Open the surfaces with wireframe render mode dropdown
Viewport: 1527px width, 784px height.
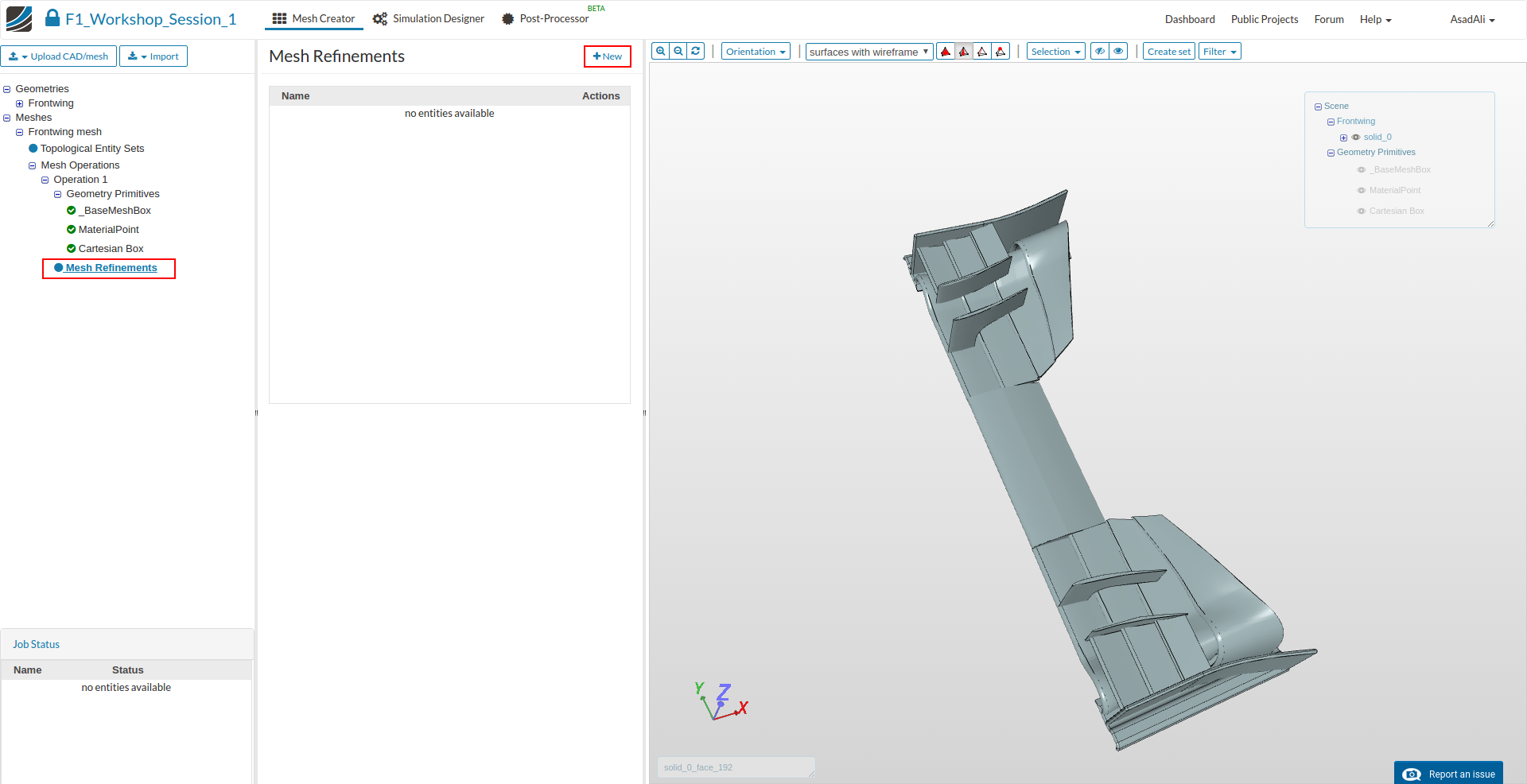pyautogui.click(x=868, y=52)
